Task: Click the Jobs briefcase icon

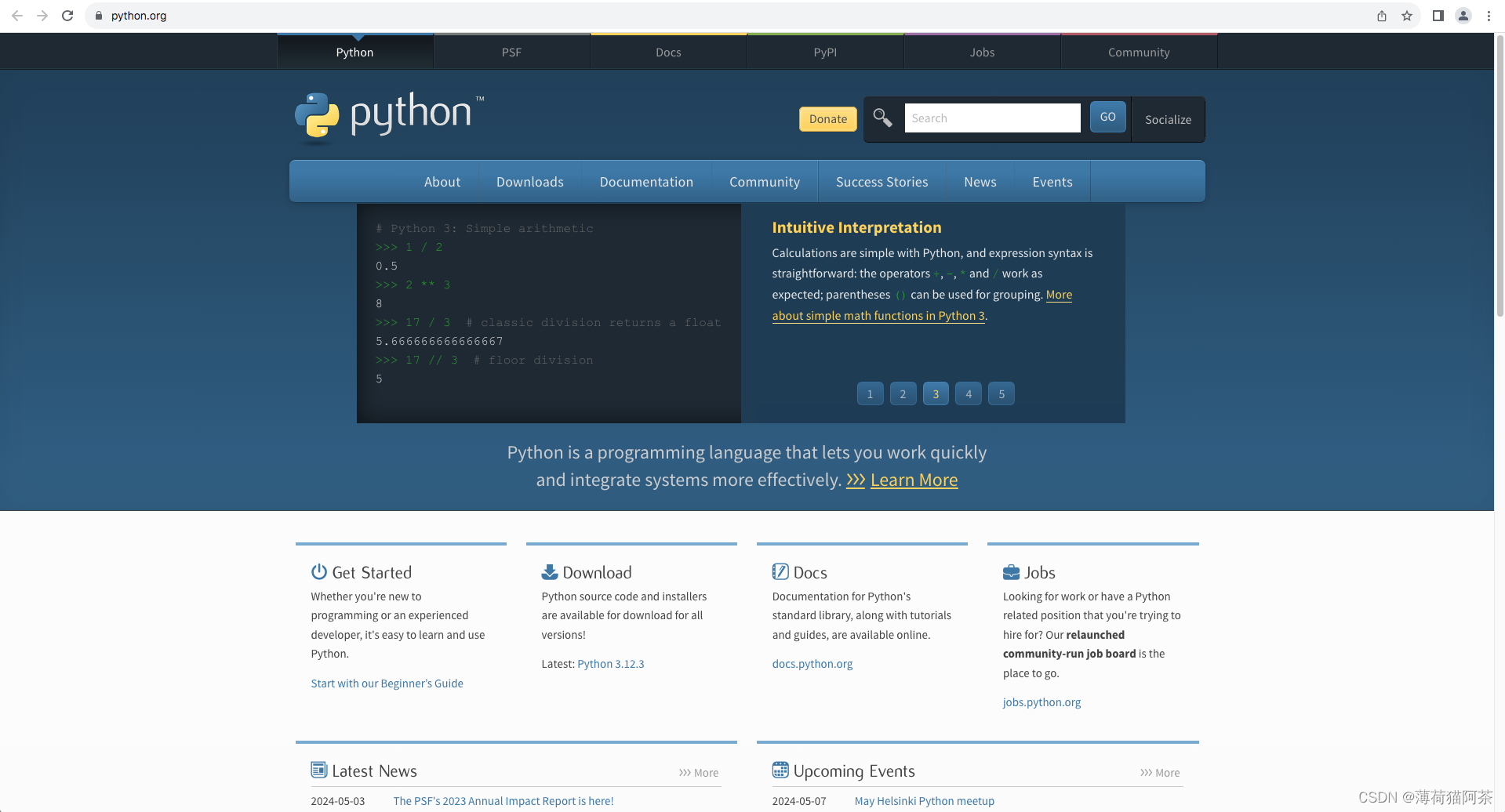Action: pos(1012,571)
